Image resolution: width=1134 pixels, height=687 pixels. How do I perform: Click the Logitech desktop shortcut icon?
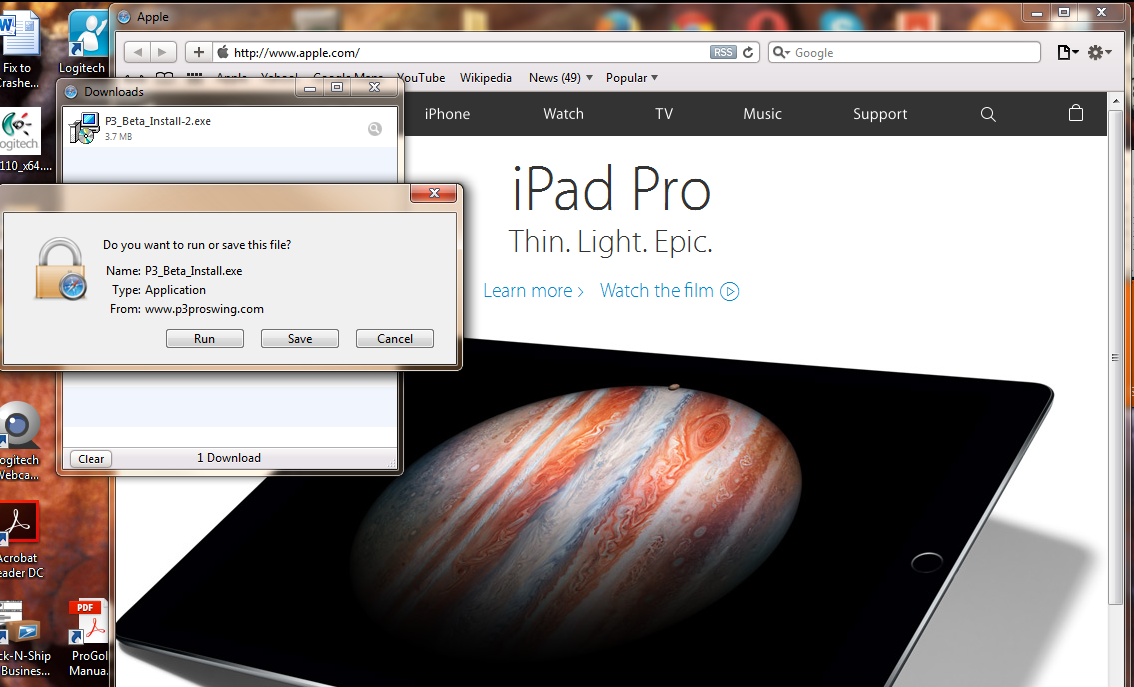point(88,33)
